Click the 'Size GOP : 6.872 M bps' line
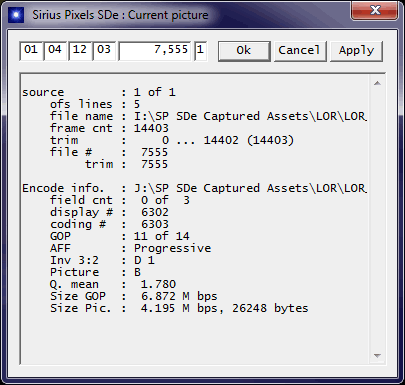405x385 pixels. coord(134,296)
